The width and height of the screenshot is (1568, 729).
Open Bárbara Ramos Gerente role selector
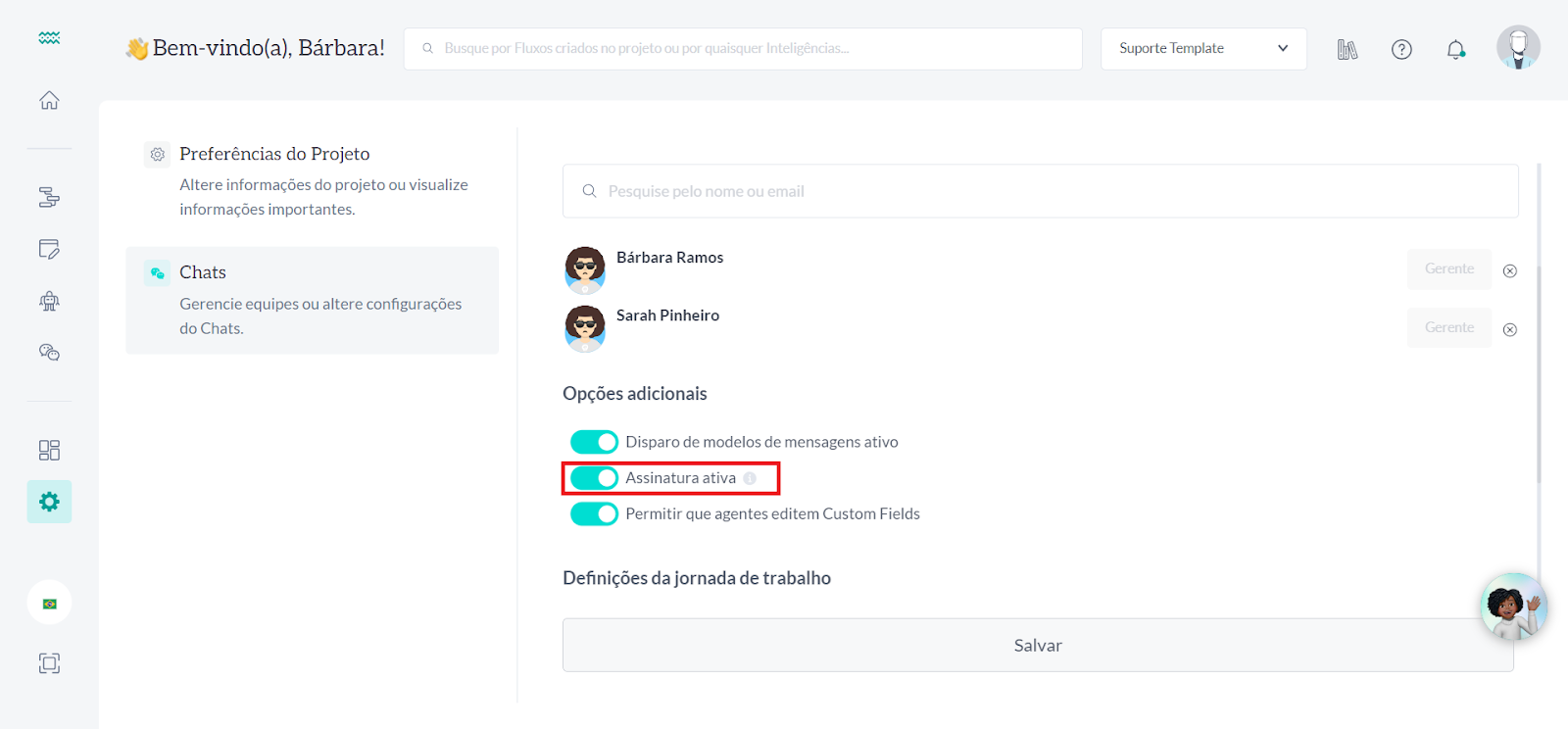pyautogui.click(x=1448, y=269)
